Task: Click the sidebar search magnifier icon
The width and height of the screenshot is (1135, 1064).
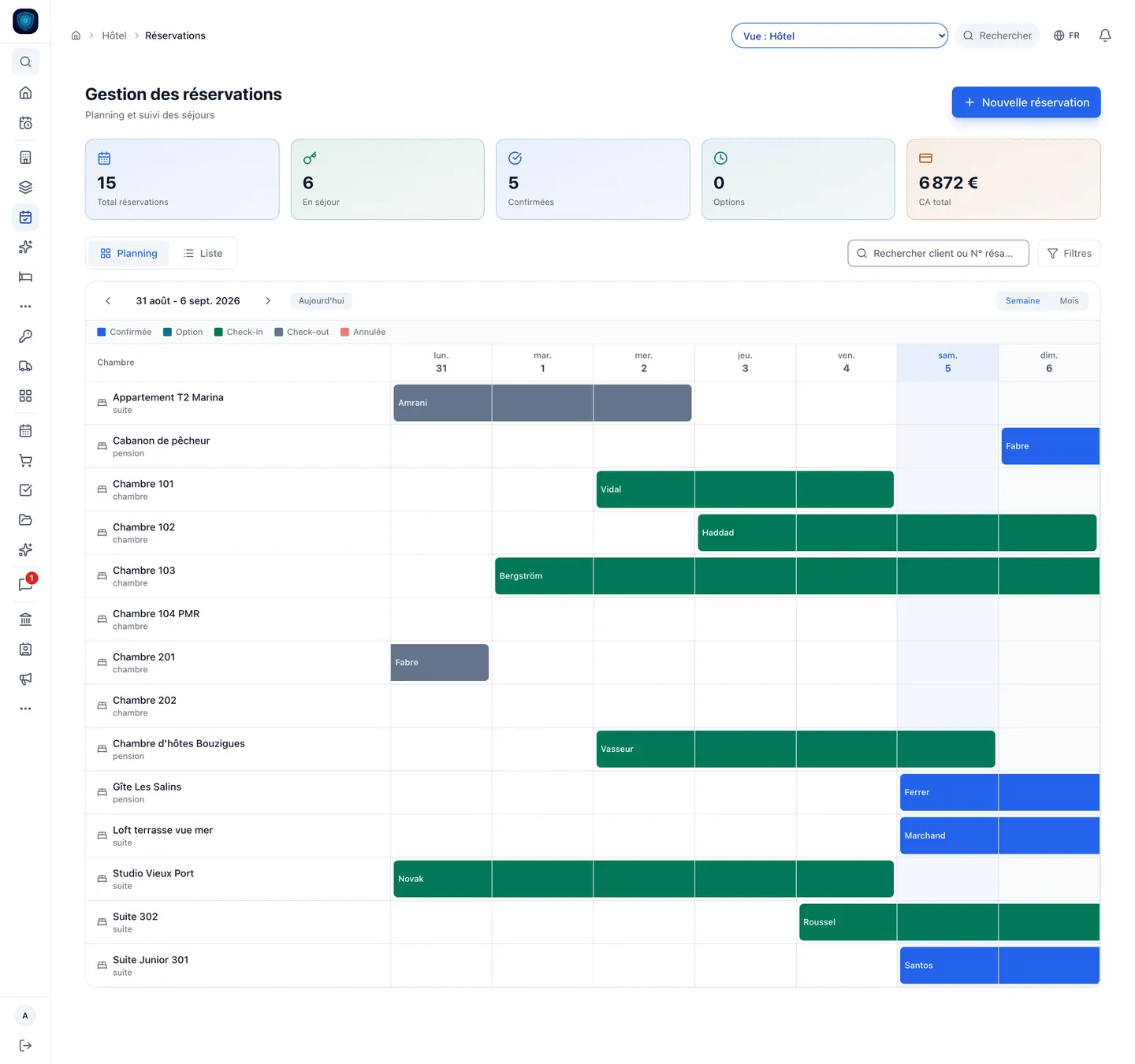Action: 25,61
